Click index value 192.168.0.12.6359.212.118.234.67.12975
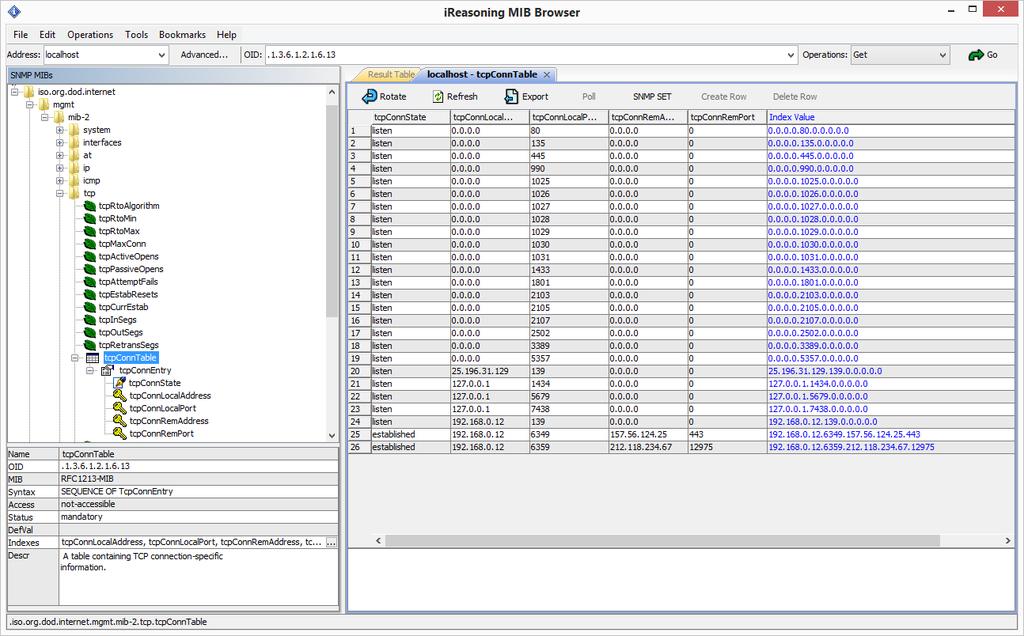 point(851,447)
